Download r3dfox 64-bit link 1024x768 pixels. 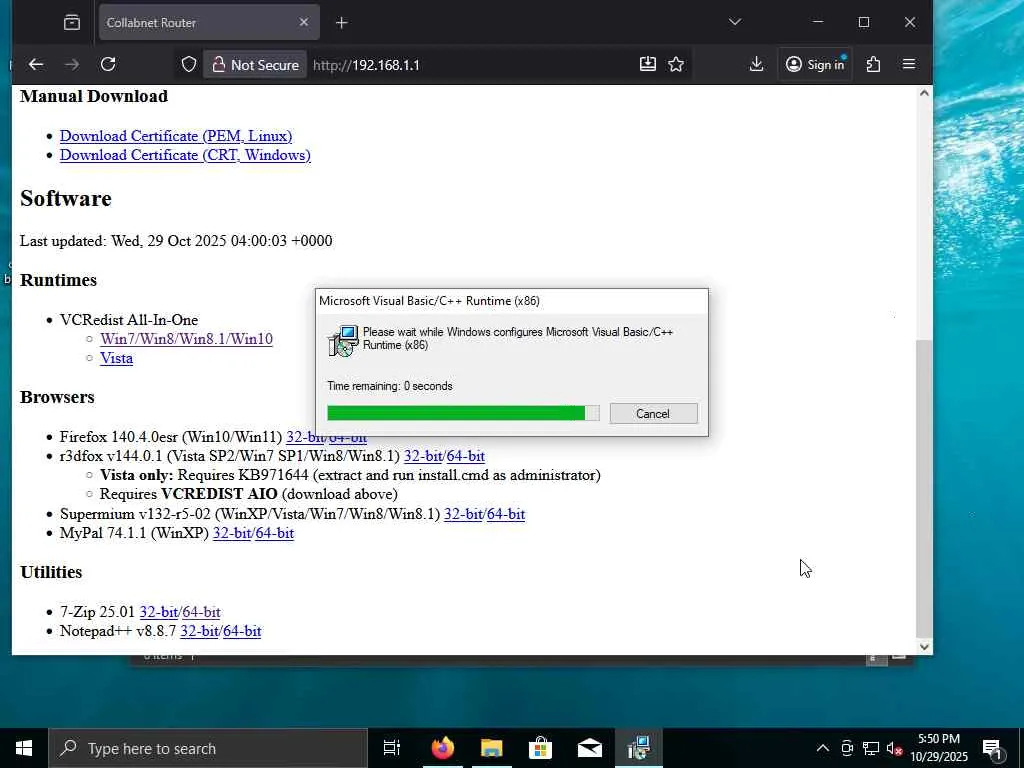466,456
